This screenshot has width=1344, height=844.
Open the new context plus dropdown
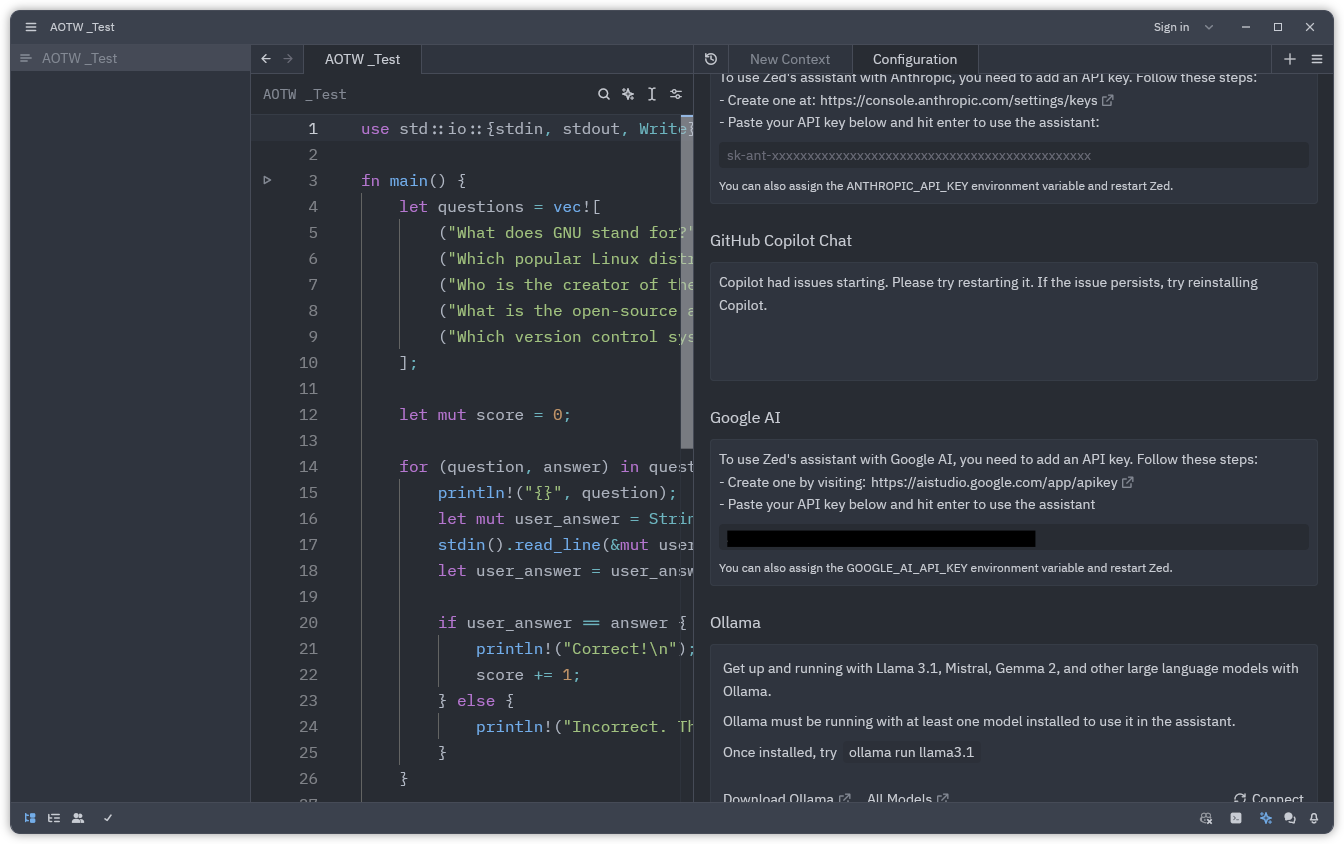point(1290,59)
